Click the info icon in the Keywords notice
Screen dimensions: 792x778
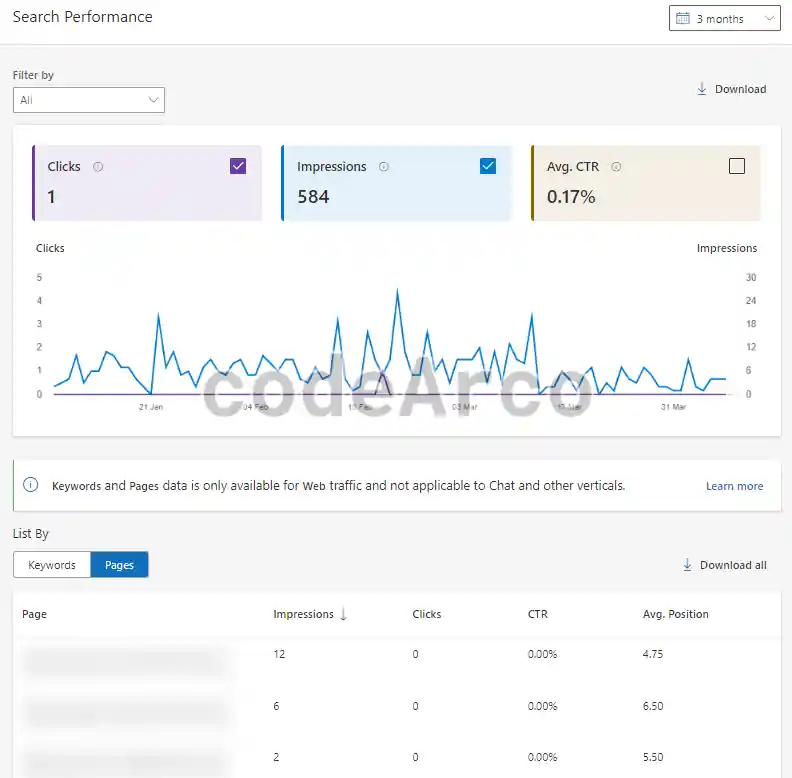click(31, 485)
